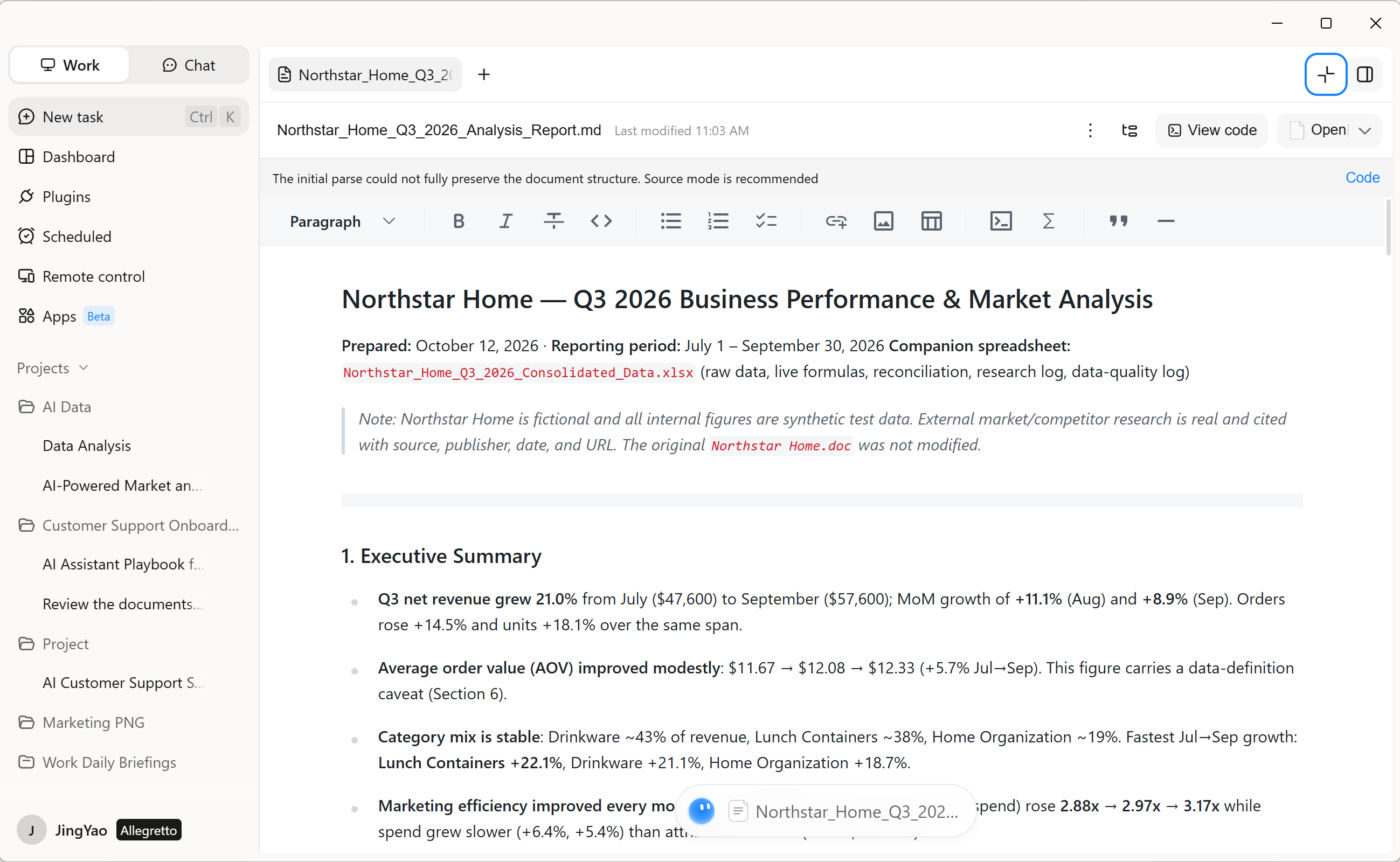
Task: Insert a table
Action: click(931, 221)
